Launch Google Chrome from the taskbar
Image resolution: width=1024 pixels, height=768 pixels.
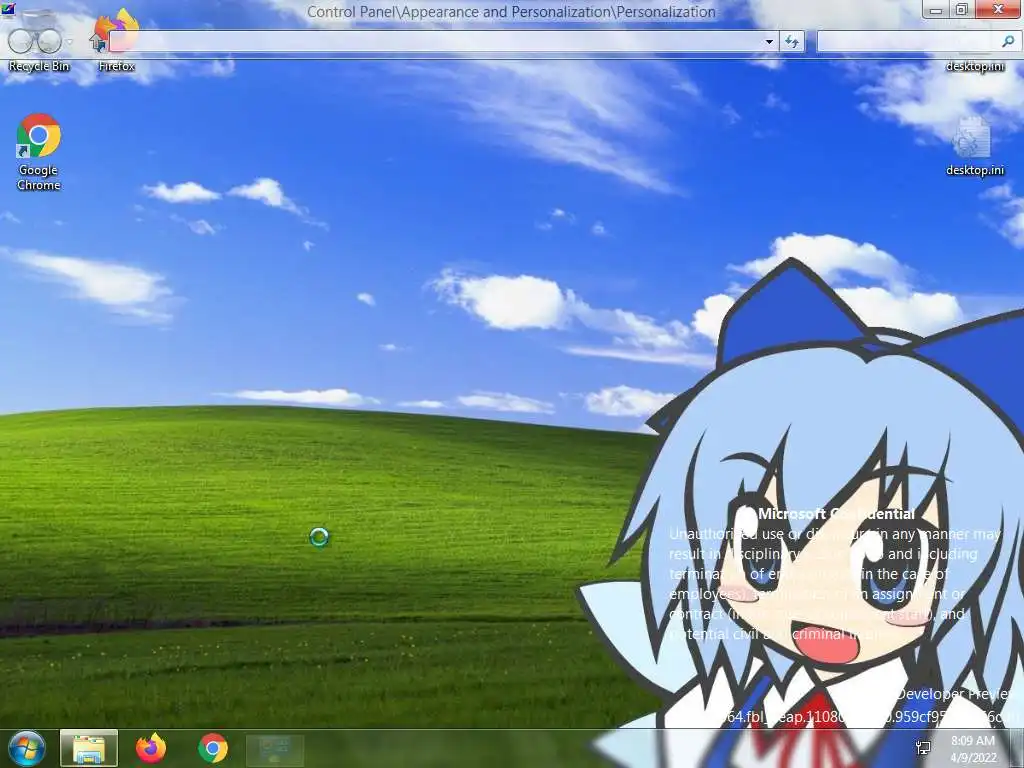click(213, 748)
